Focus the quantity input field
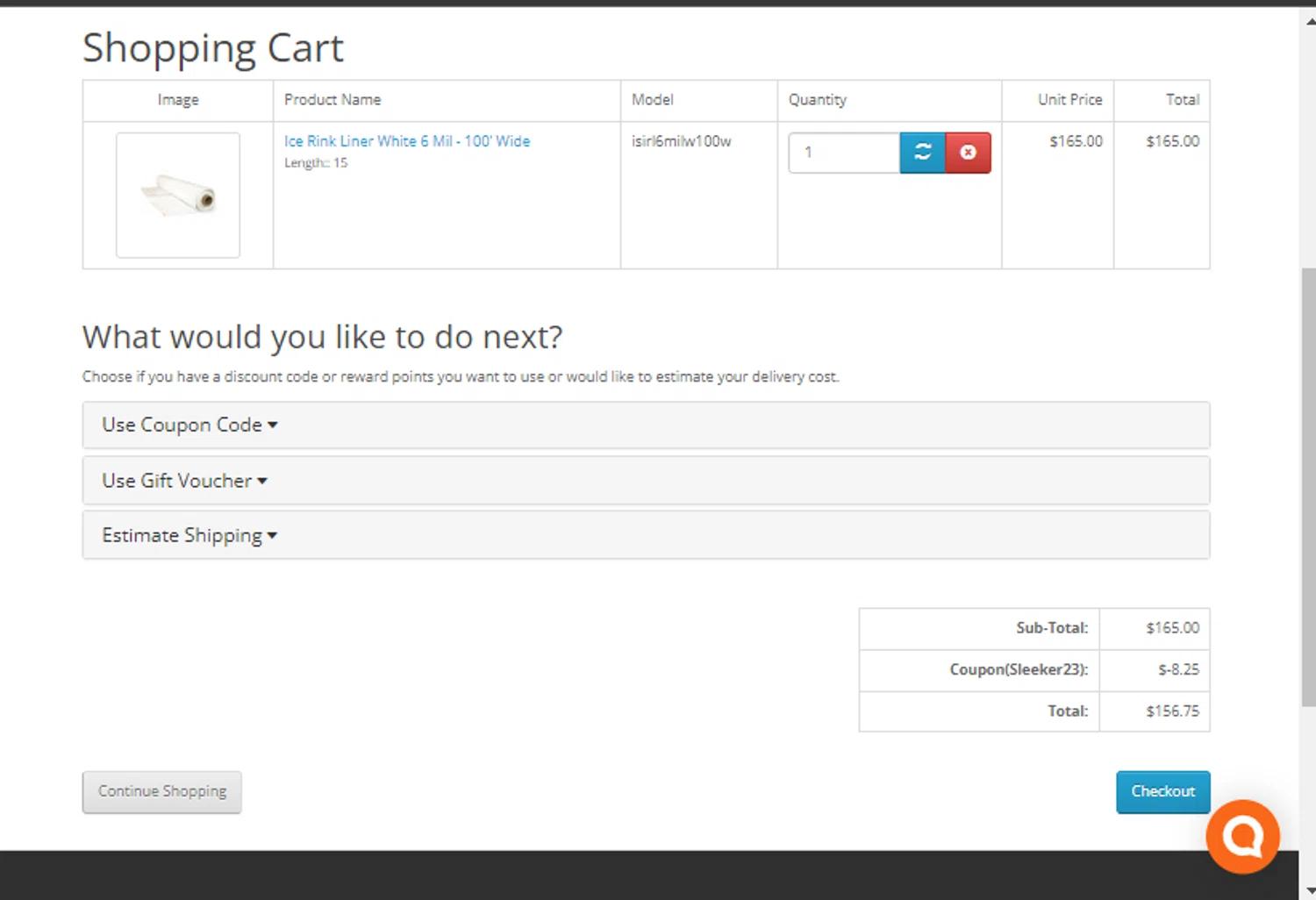Screen dimensions: 1316x900 (843, 153)
